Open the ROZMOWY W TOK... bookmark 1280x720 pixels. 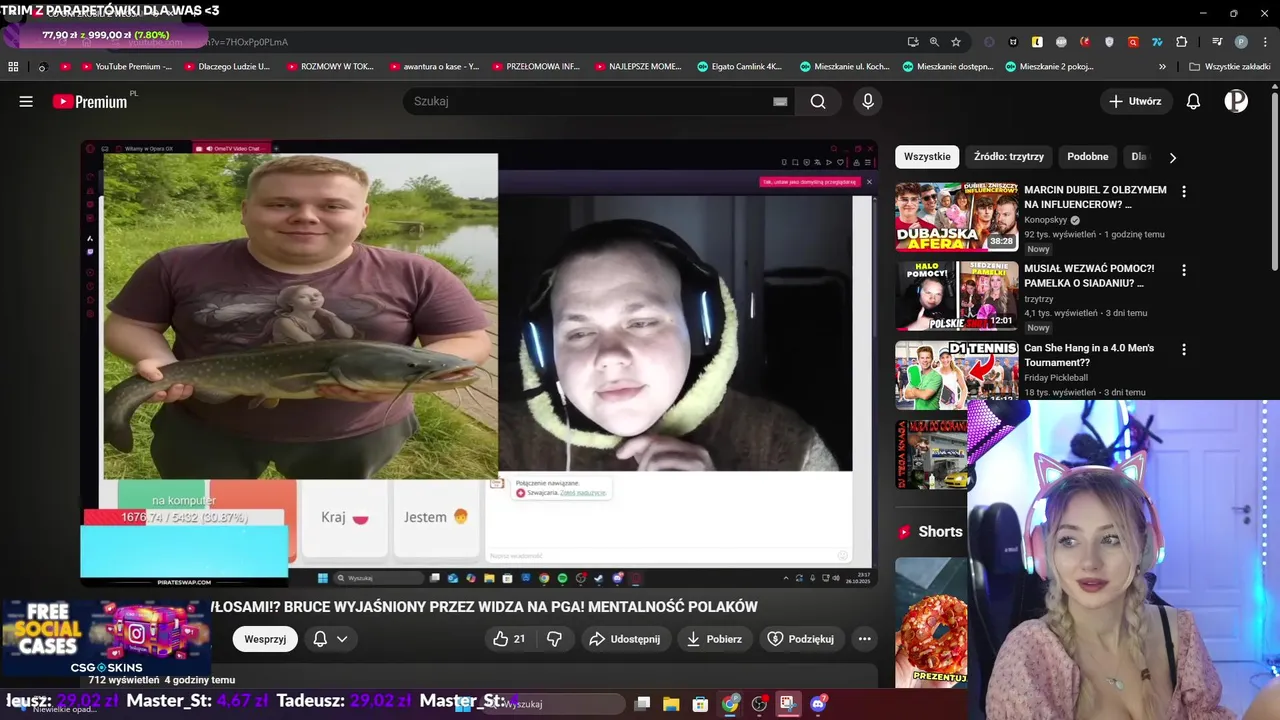330,67
